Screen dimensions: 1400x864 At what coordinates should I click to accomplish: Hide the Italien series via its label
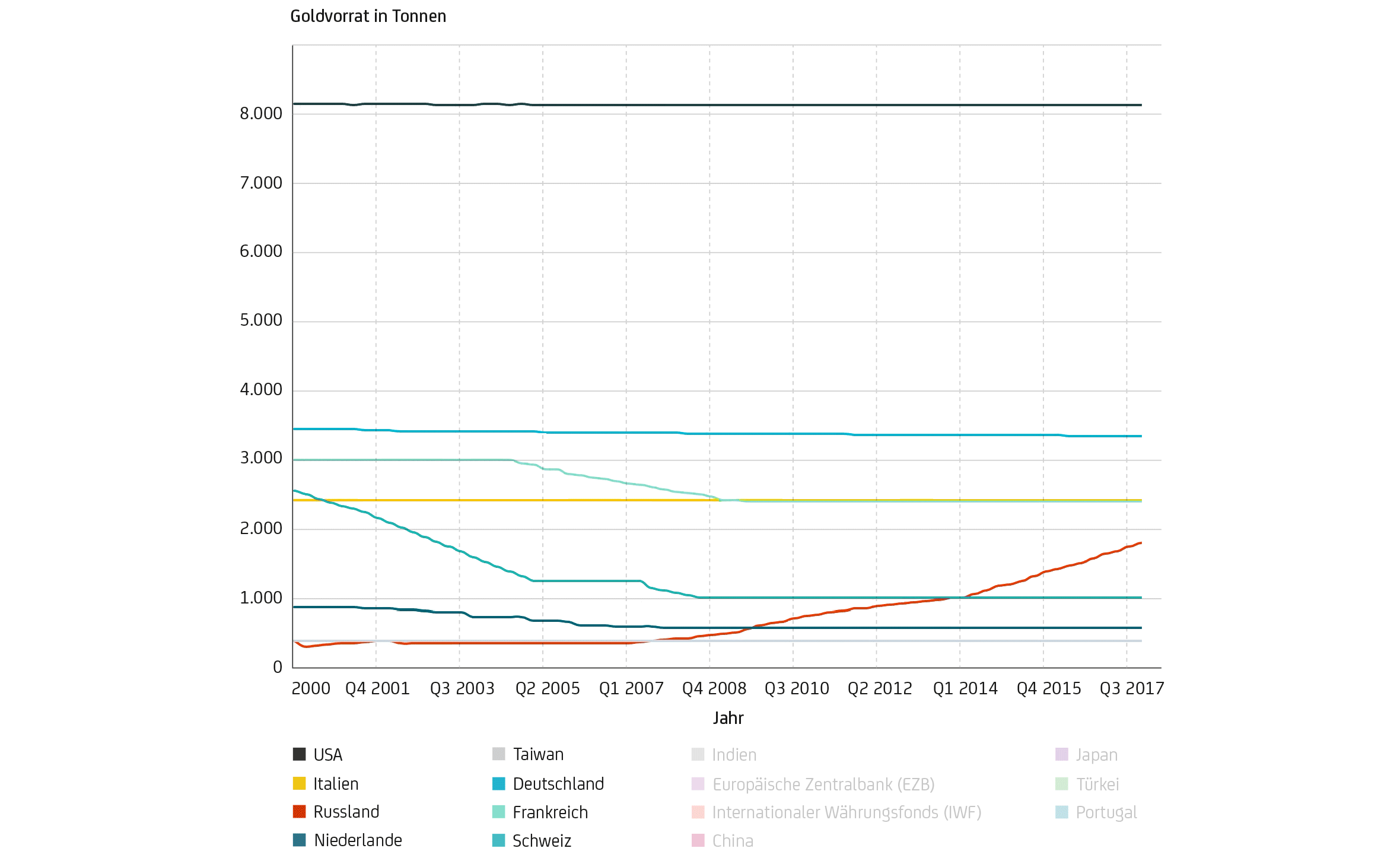pos(336,784)
